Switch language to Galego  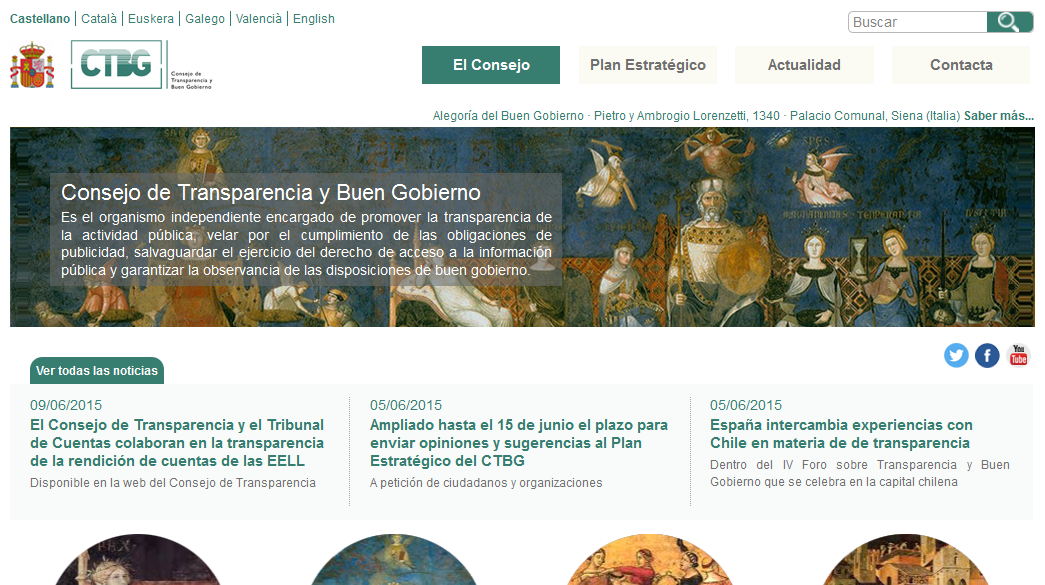click(x=205, y=19)
